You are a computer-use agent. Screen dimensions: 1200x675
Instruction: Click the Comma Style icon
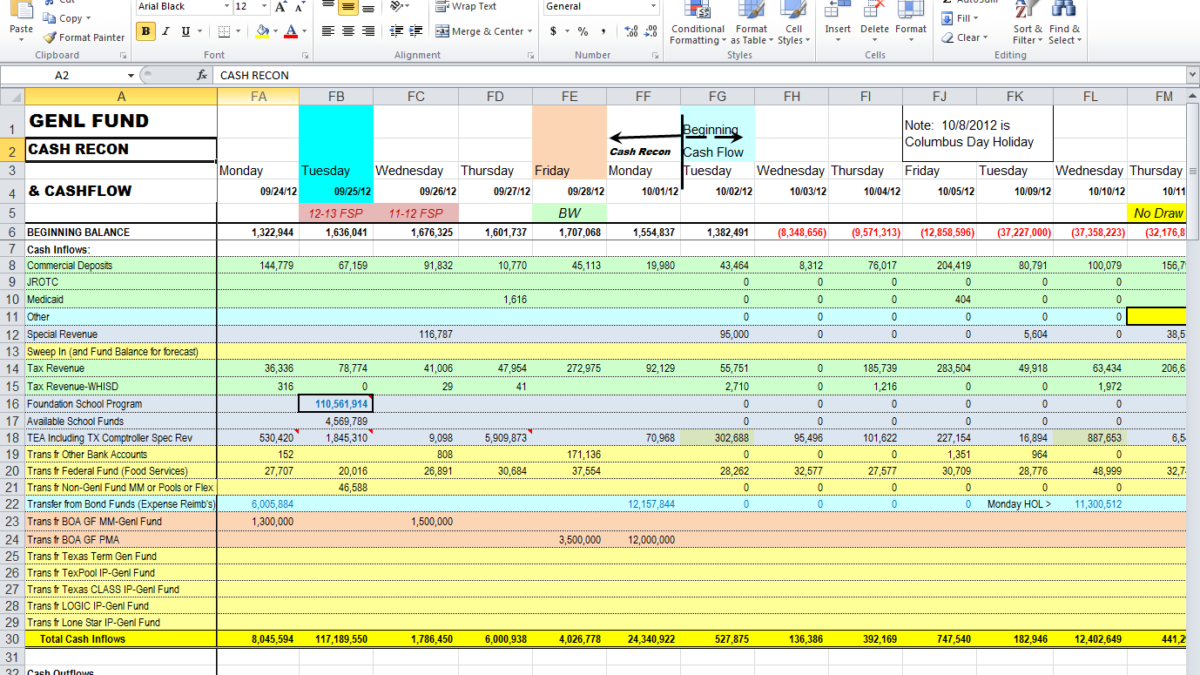tap(603, 31)
